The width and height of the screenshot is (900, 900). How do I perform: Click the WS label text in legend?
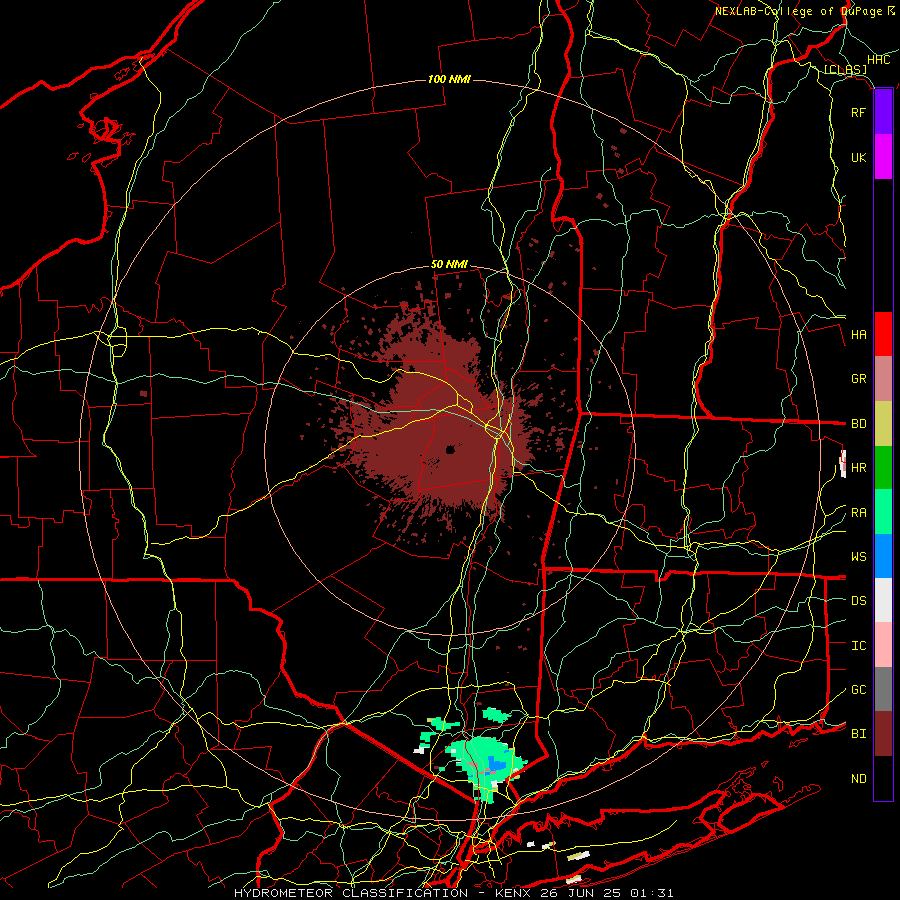tap(858, 557)
